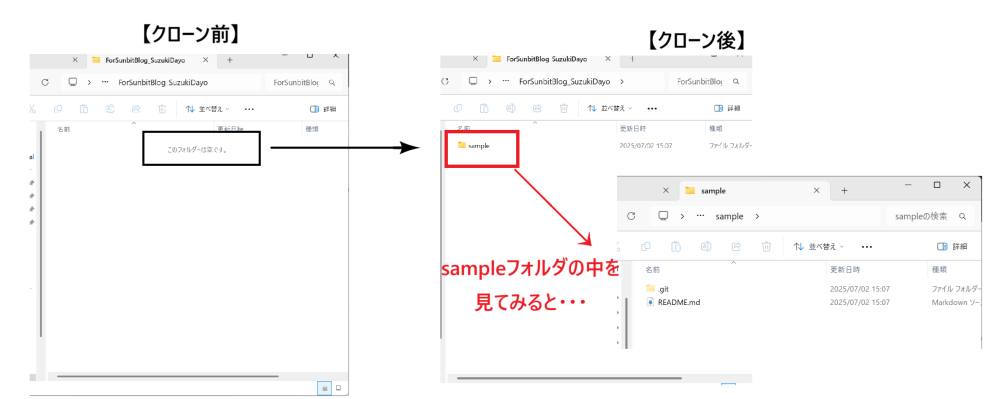Open new tab with plus in sample window

tap(844, 191)
